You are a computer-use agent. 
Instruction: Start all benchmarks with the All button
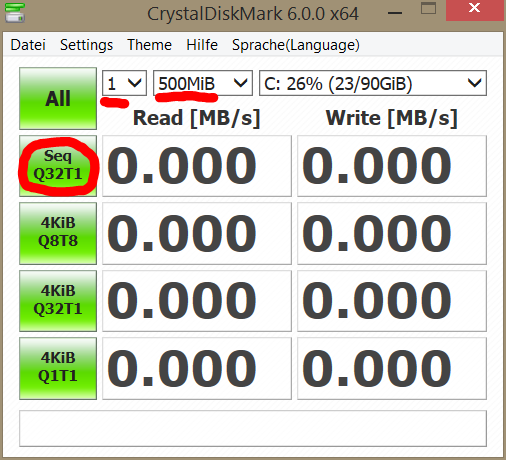(58, 99)
